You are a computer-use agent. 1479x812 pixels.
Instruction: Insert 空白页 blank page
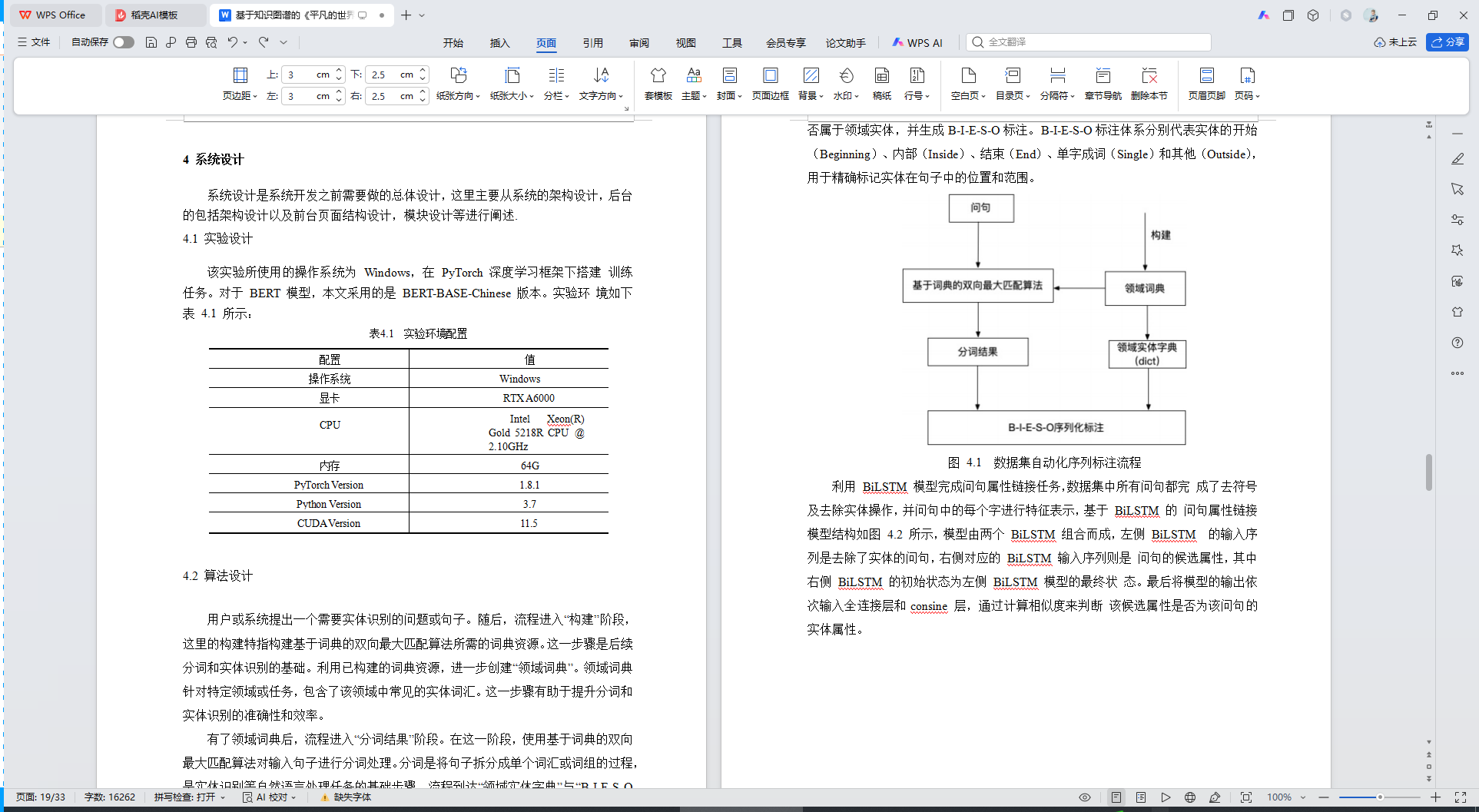(968, 84)
